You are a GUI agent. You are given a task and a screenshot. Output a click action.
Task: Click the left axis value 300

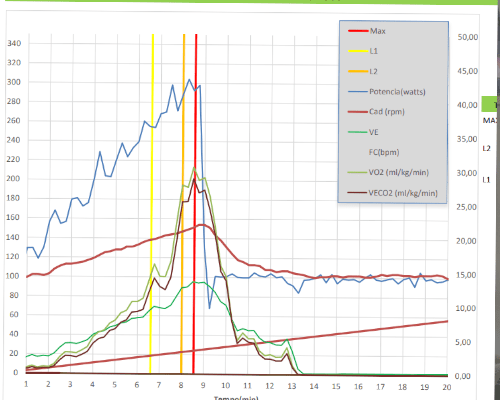pyautogui.click(x=14, y=82)
